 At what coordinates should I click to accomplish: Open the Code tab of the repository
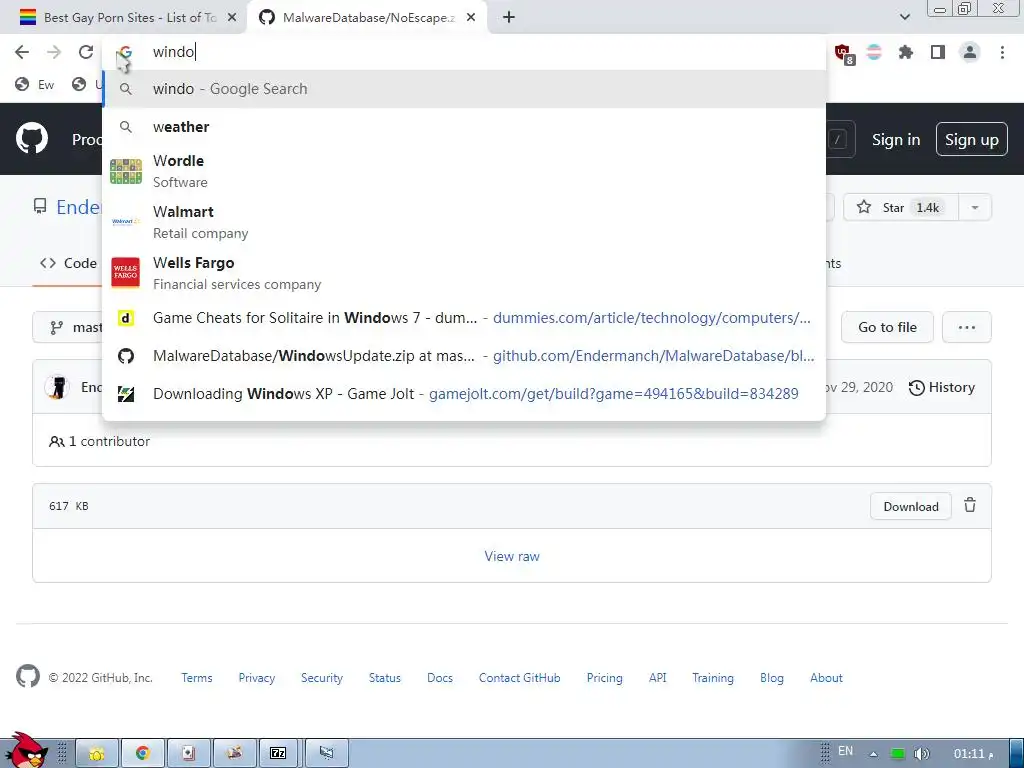point(68,263)
